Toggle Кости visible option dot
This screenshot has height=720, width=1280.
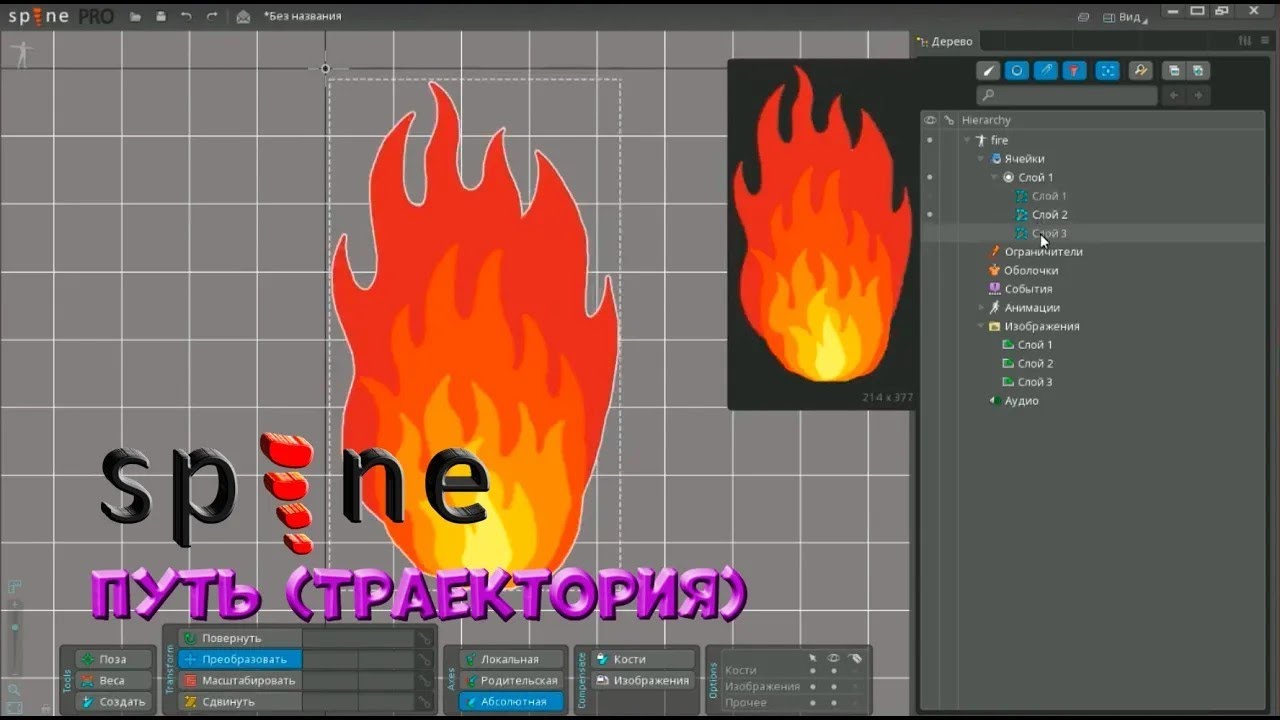coord(833,670)
